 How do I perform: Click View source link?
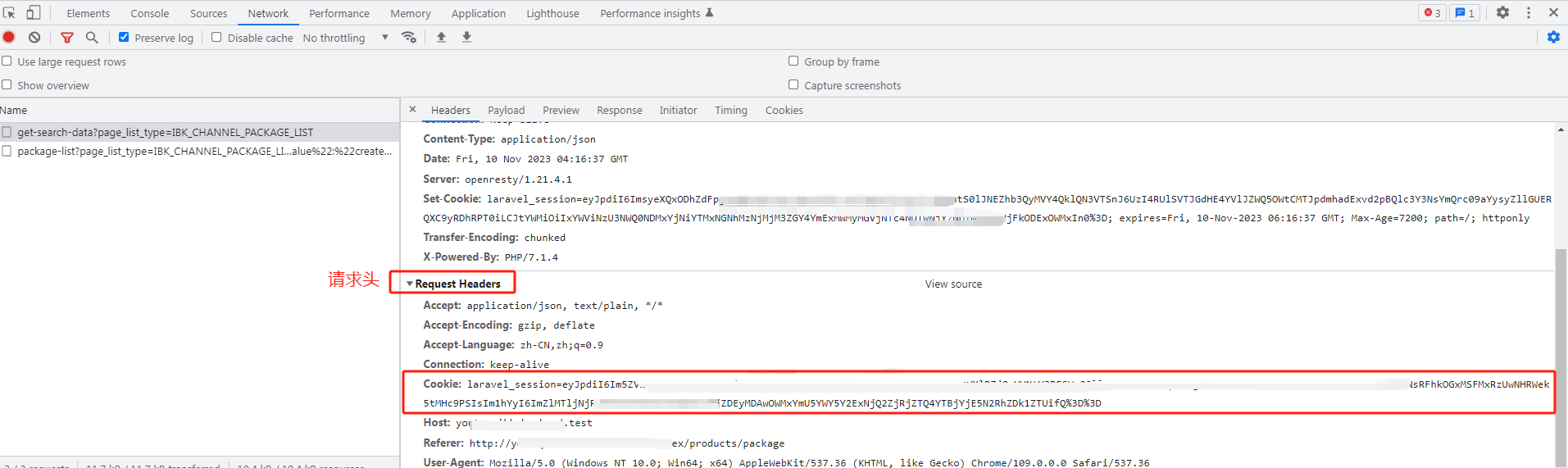[953, 284]
